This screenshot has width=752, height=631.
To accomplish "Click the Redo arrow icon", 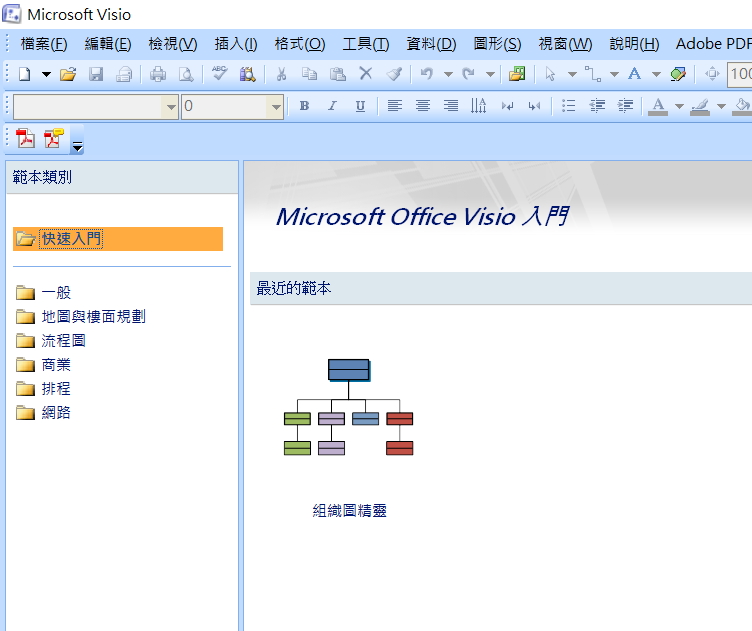I will [x=469, y=74].
